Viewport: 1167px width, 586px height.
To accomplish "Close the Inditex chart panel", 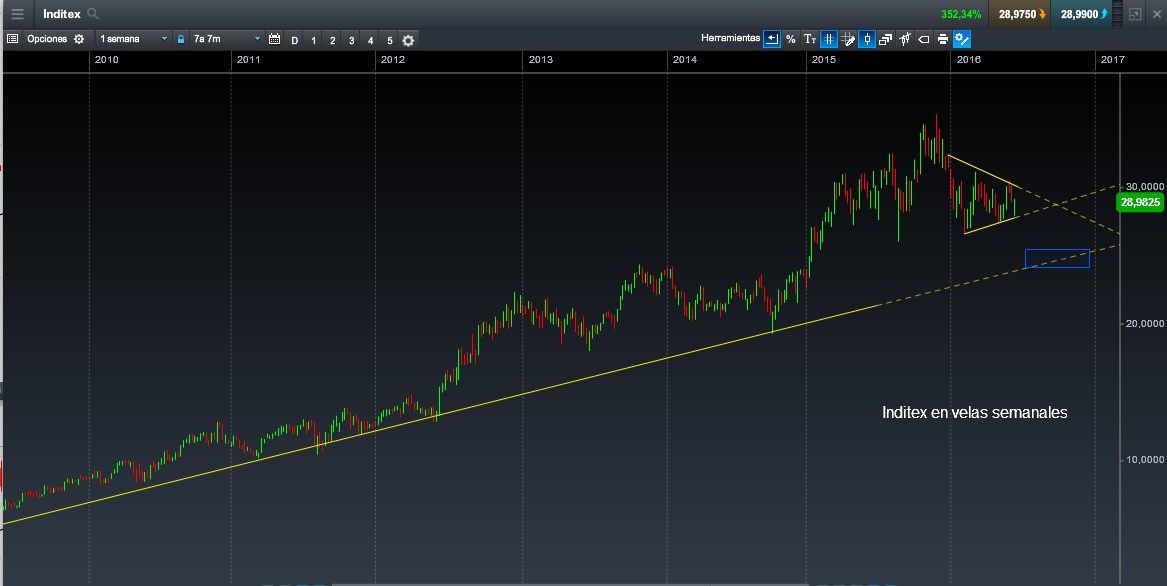I will pos(1157,14).
